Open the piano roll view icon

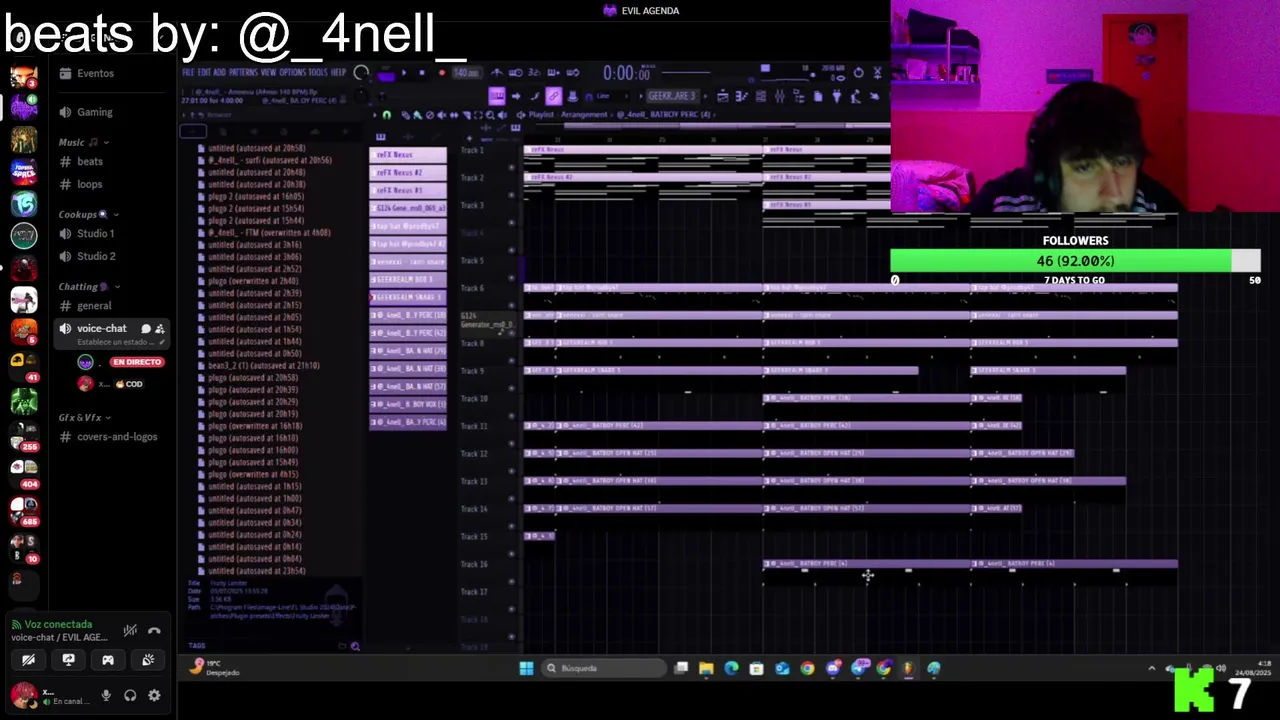pos(742,96)
